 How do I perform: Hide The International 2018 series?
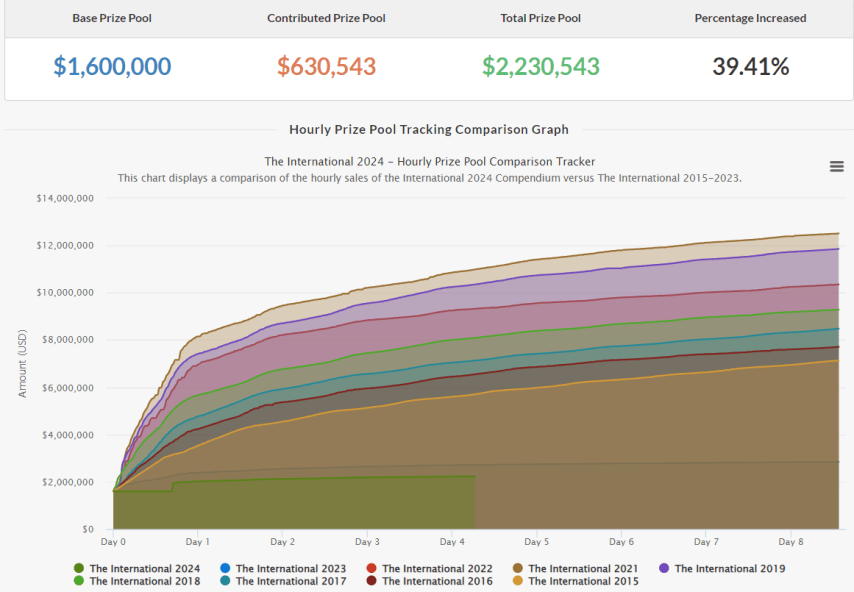click(x=144, y=581)
